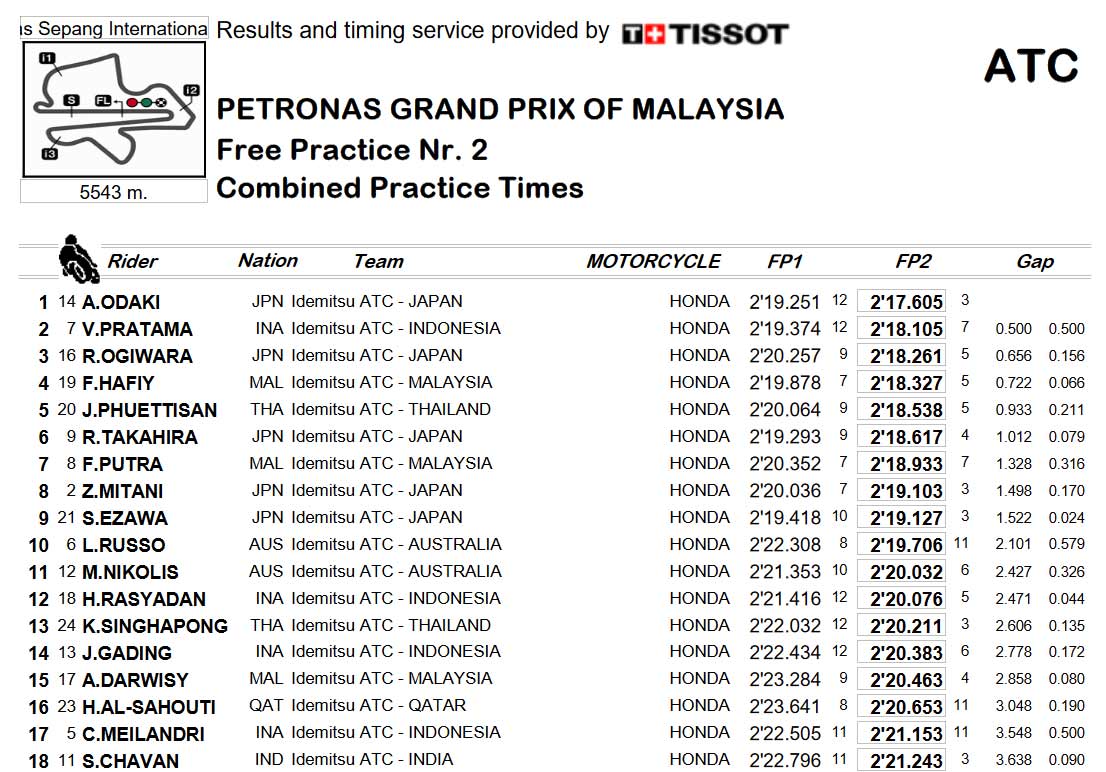Click rider name H.AL-SAHOUTI
The width and height of the screenshot is (1106, 772).
click(x=149, y=707)
